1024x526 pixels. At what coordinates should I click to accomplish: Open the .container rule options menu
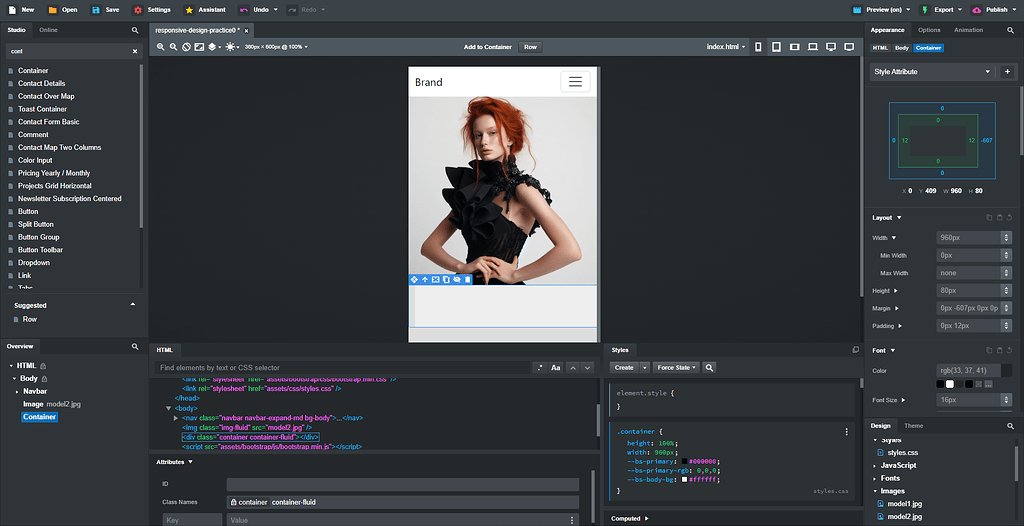(x=846, y=432)
